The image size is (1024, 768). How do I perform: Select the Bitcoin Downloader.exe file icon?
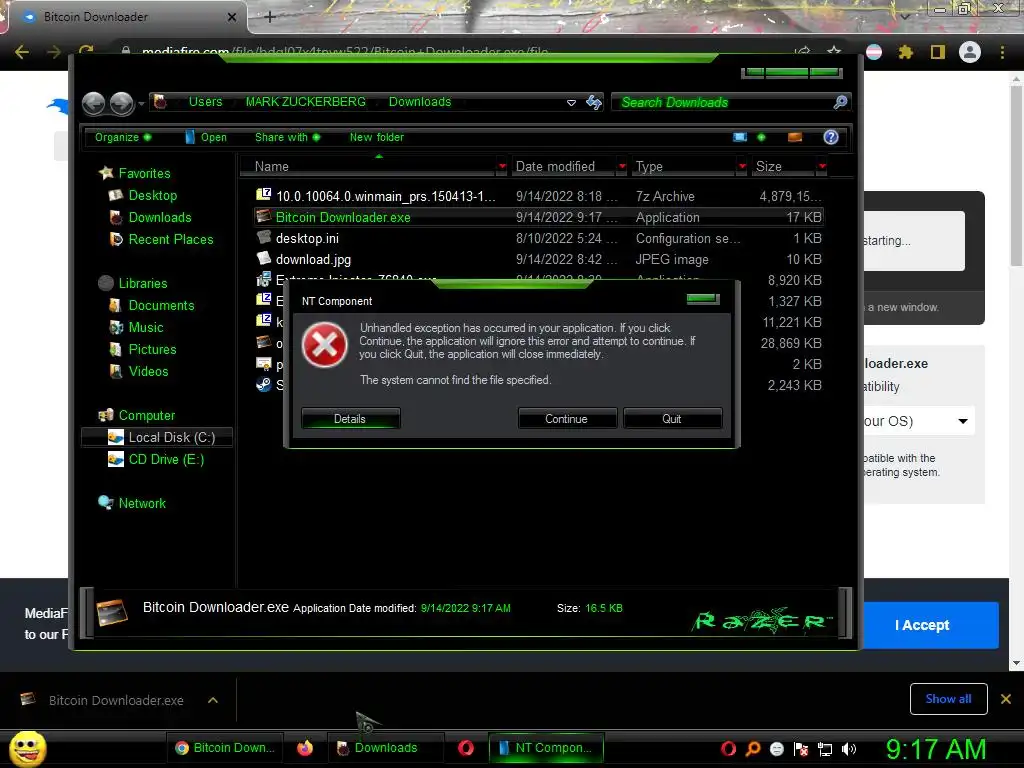click(263, 217)
